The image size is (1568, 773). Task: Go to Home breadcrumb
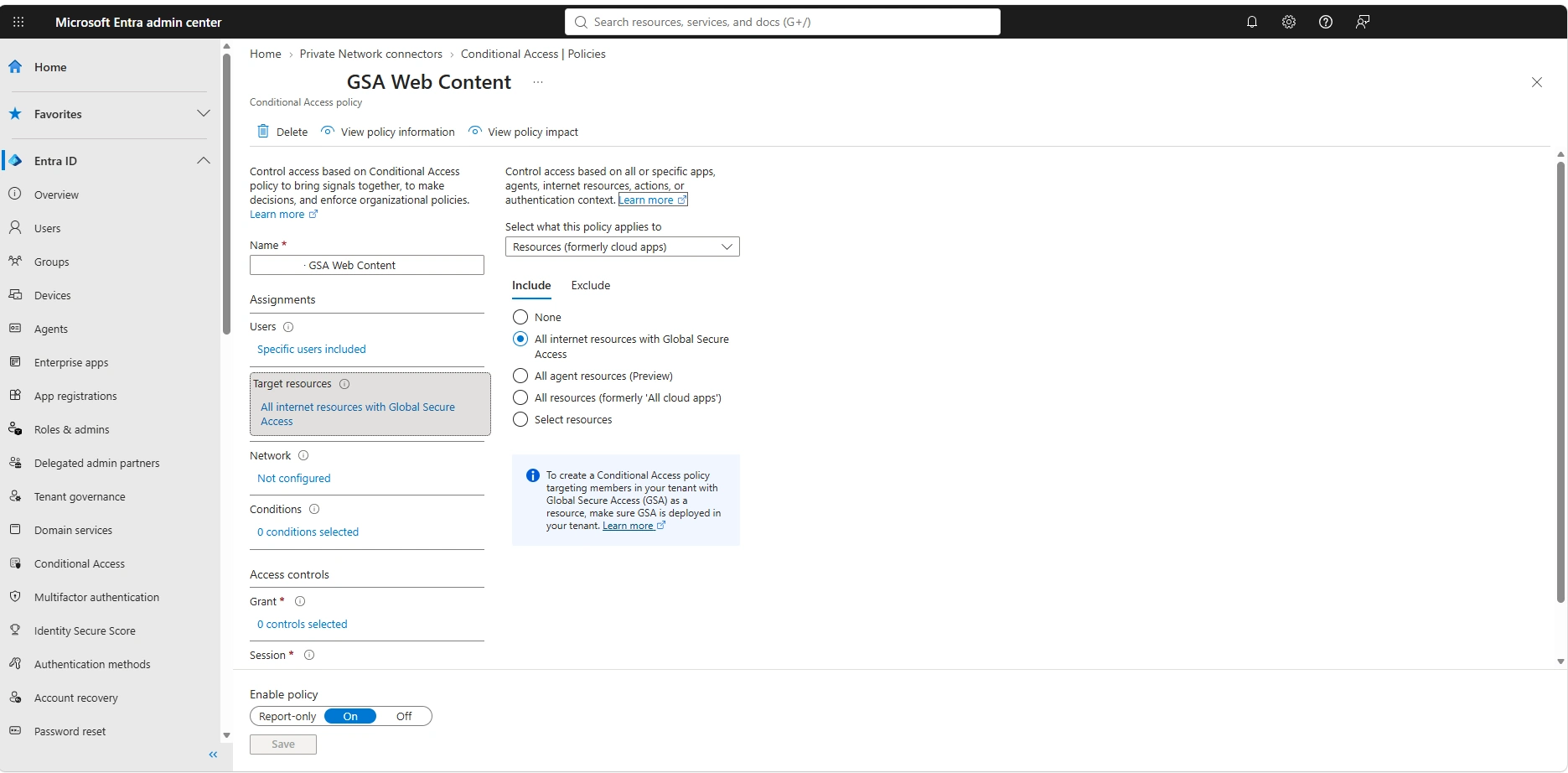[266, 54]
